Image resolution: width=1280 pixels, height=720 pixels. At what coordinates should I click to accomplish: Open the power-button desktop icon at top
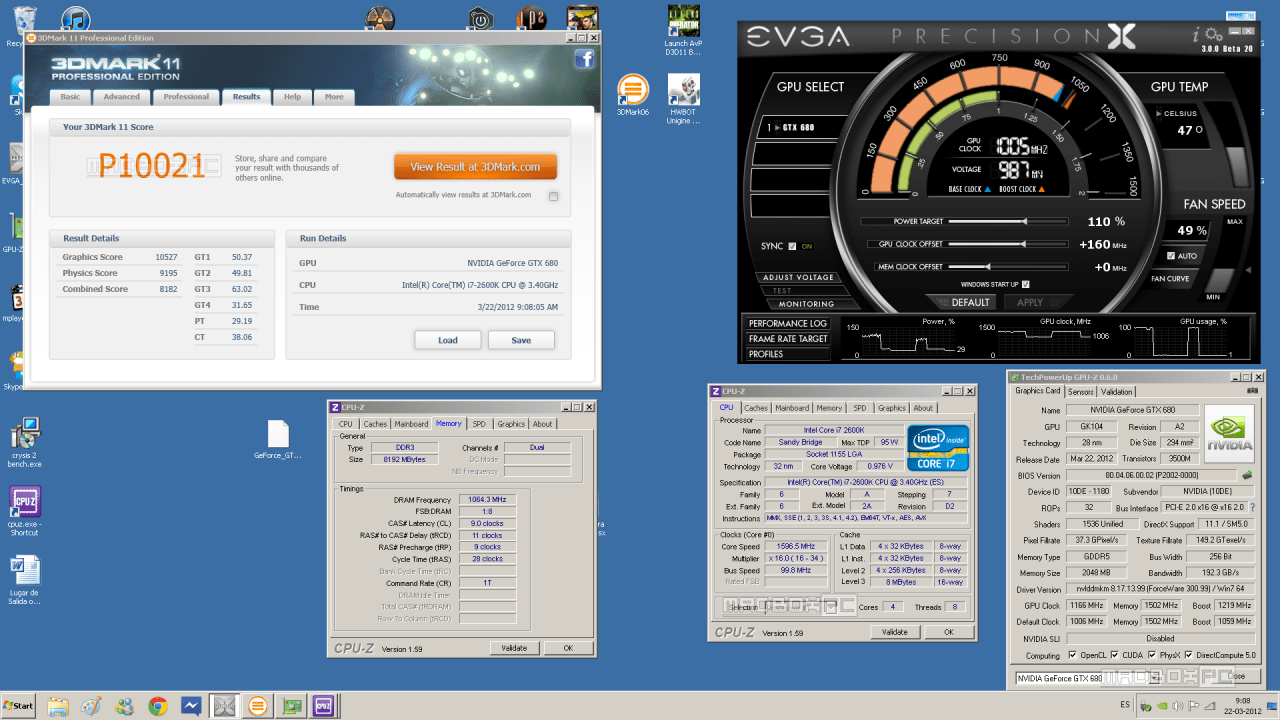pos(482,19)
